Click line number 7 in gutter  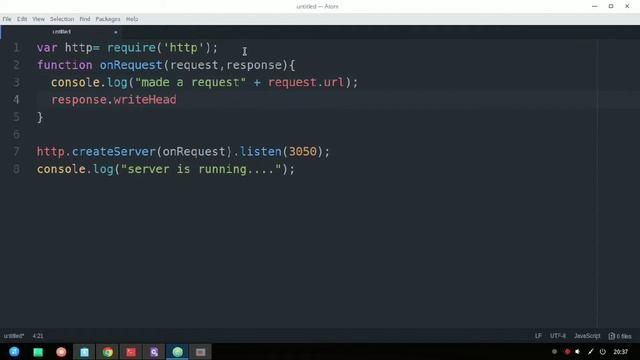[x=16, y=151]
